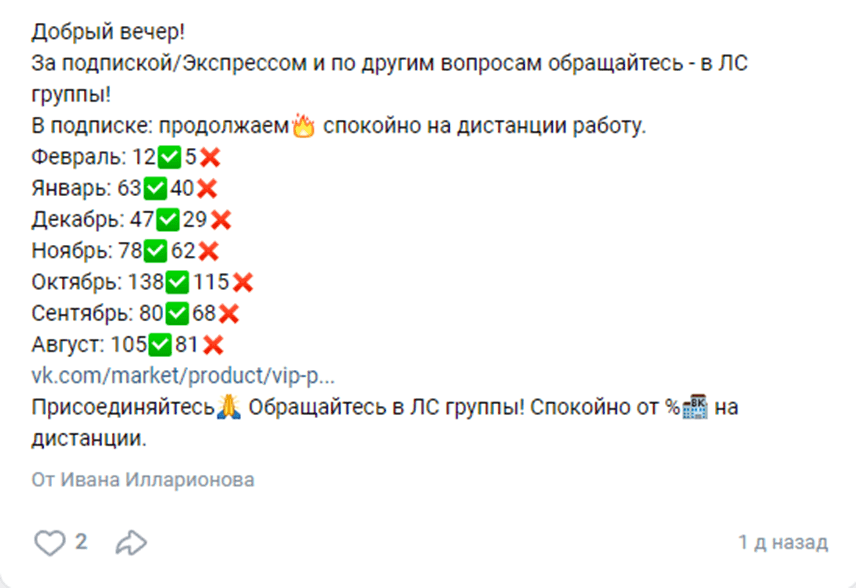The image size is (856, 588).
Task: Click the 1 д назад timestamp
Action: coord(783,542)
